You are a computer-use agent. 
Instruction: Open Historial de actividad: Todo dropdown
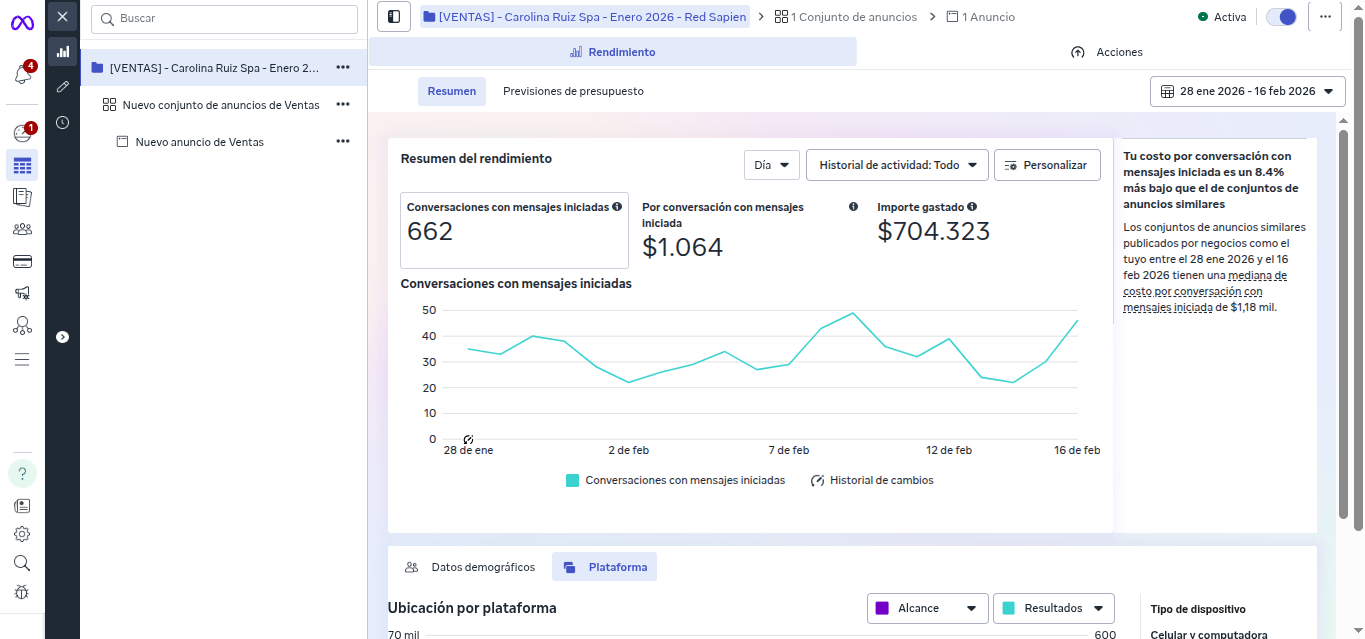(897, 165)
